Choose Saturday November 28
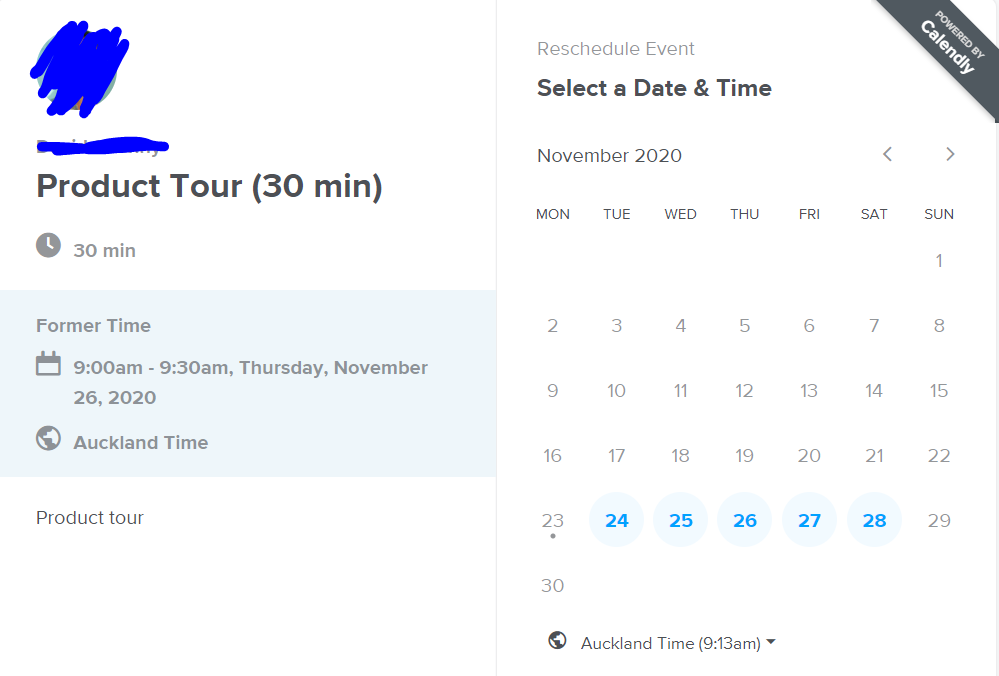The width and height of the screenshot is (999, 676). (x=874, y=520)
